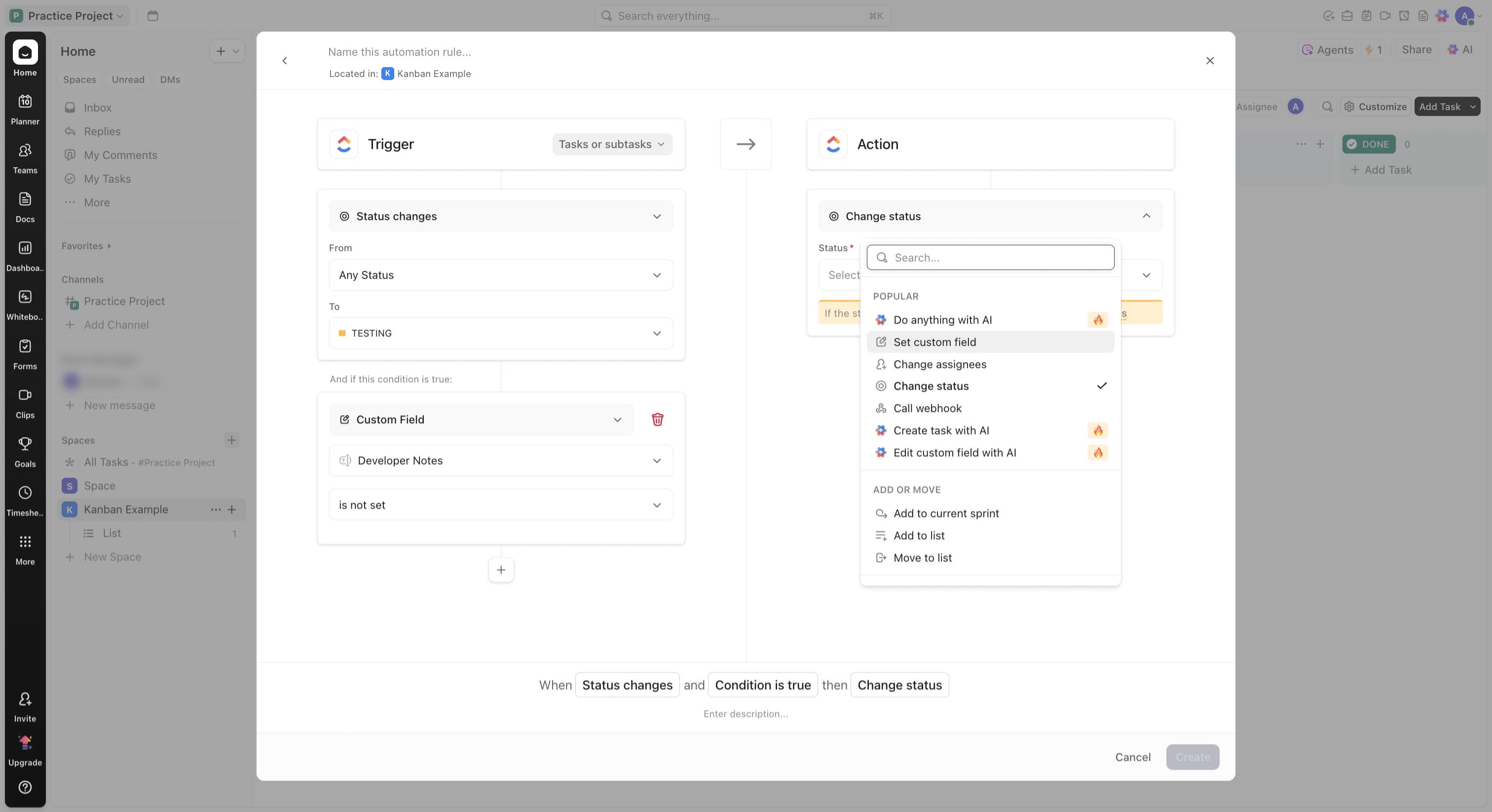Open the TESTING To status dropdown
This screenshot has width=1492, height=812.
point(501,333)
